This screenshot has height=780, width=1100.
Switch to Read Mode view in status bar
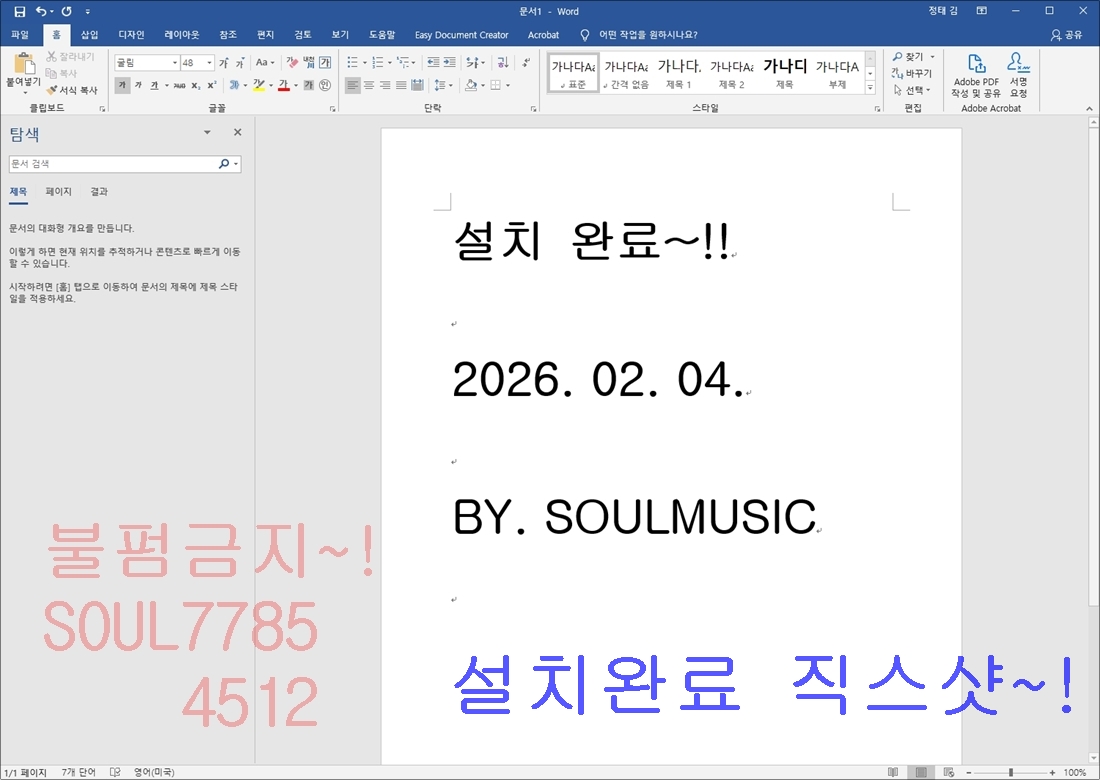pos(892,772)
